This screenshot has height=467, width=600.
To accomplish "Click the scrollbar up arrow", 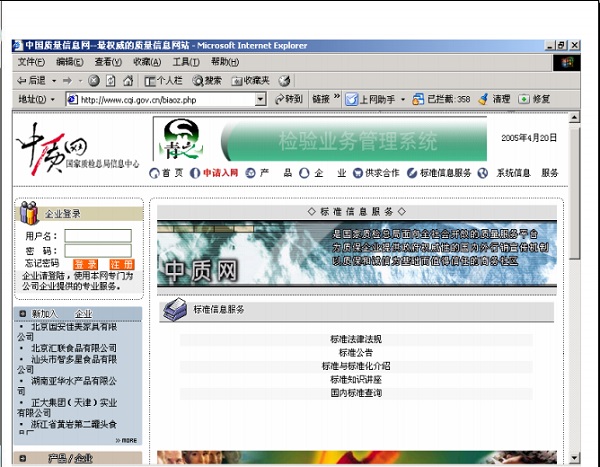I will 574,117.
